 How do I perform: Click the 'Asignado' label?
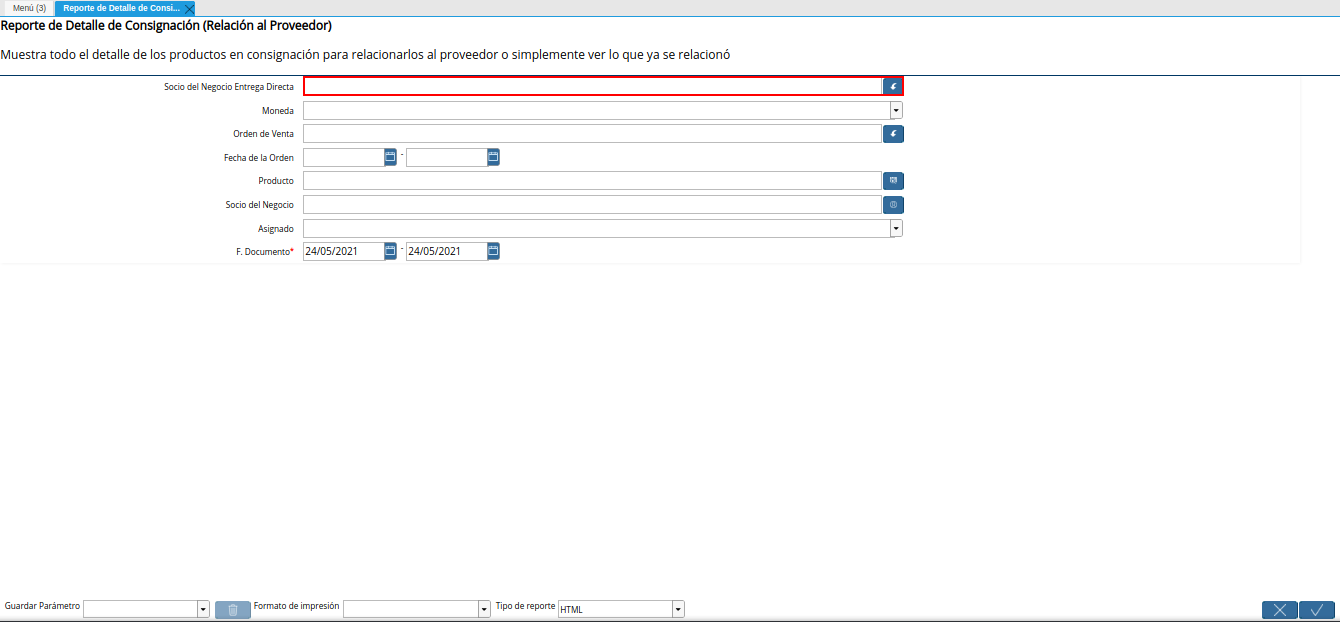point(276,229)
